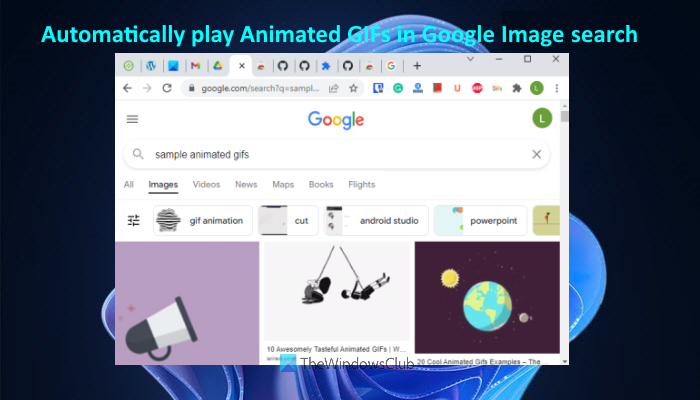Switch to the Google Drive tab
This screenshot has height=400, width=700.
(x=217, y=66)
